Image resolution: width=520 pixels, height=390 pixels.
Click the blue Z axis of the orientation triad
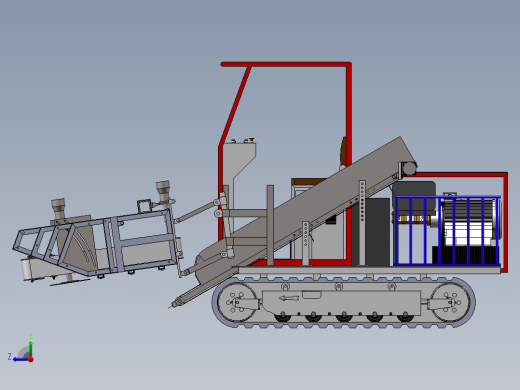[x=21, y=359]
